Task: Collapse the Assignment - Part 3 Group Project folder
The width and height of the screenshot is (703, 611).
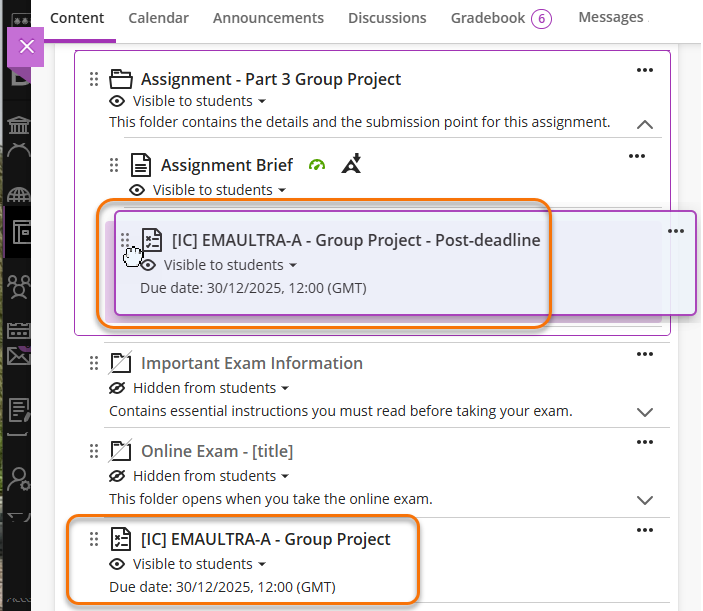Action: coord(645,125)
